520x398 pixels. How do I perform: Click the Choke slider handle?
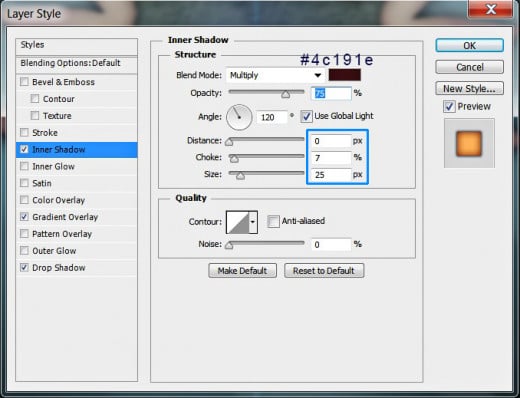click(234, 159)
